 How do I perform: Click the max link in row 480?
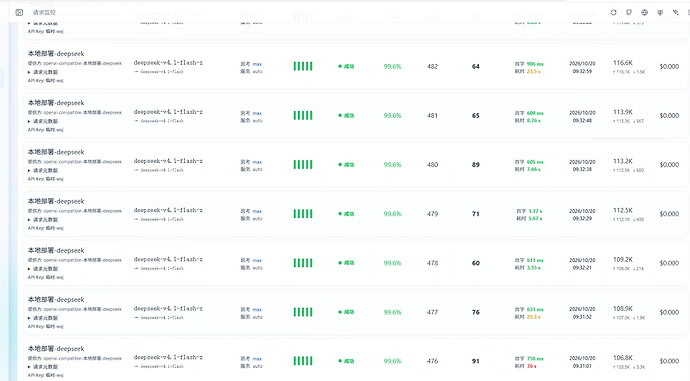coord(257,162)
